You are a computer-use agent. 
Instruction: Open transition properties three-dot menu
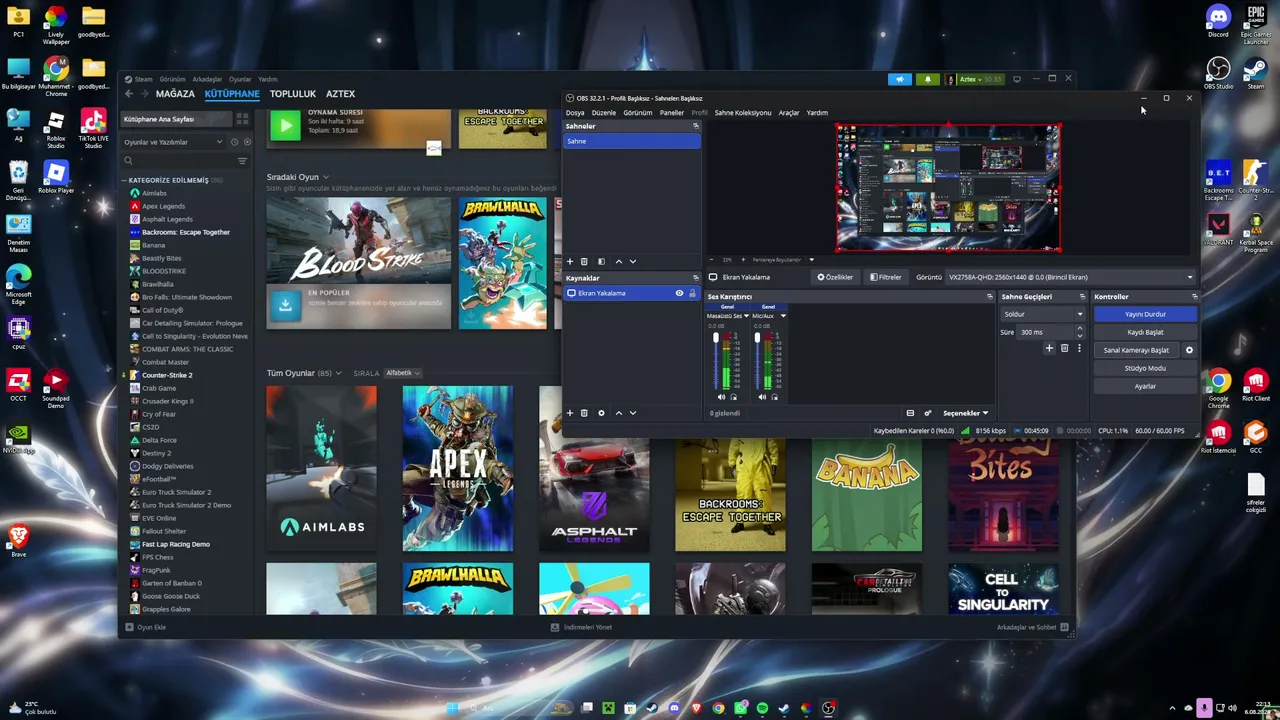point(1079,348)
